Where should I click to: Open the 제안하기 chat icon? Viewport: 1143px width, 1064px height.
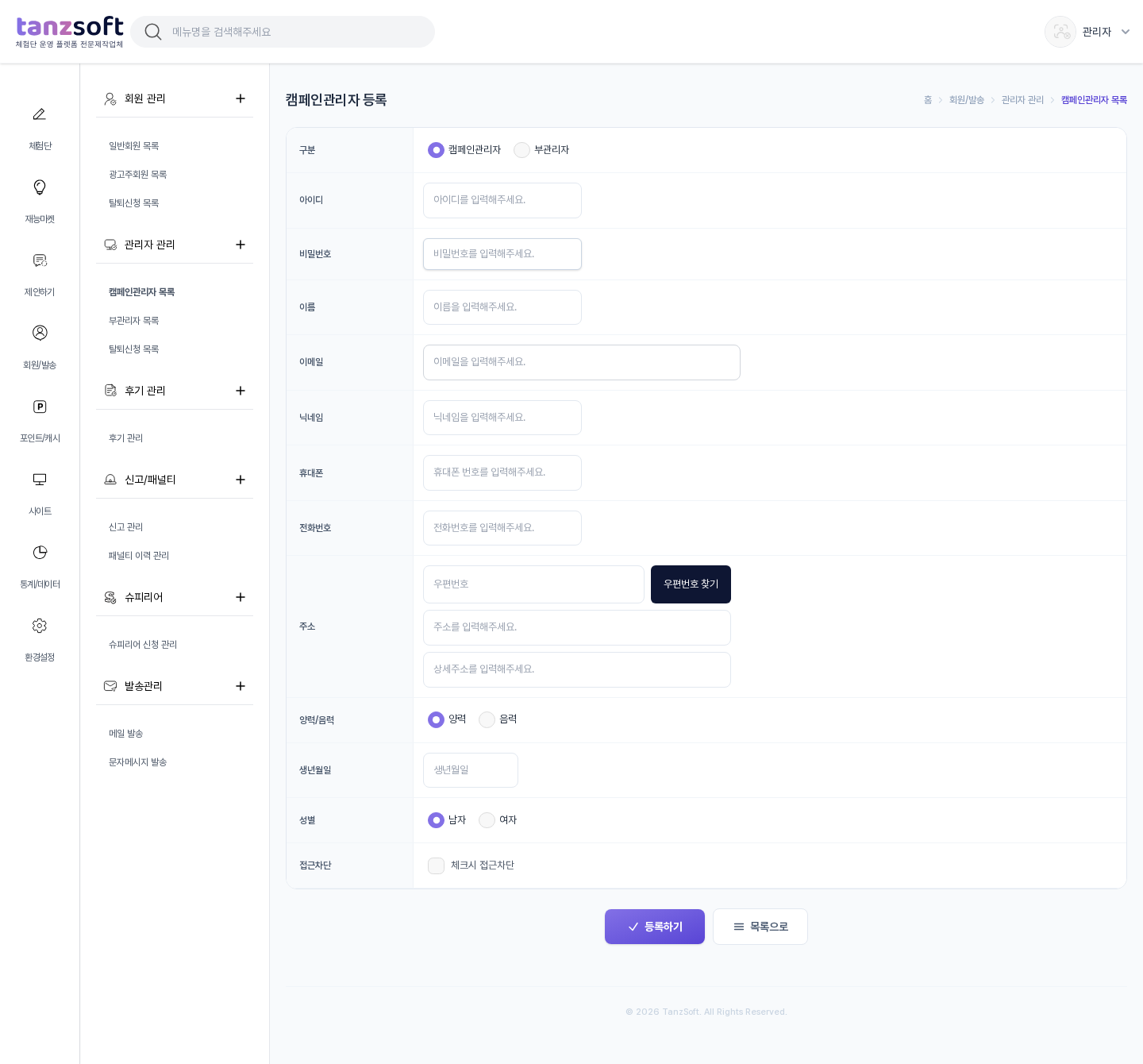pos(40,260)
